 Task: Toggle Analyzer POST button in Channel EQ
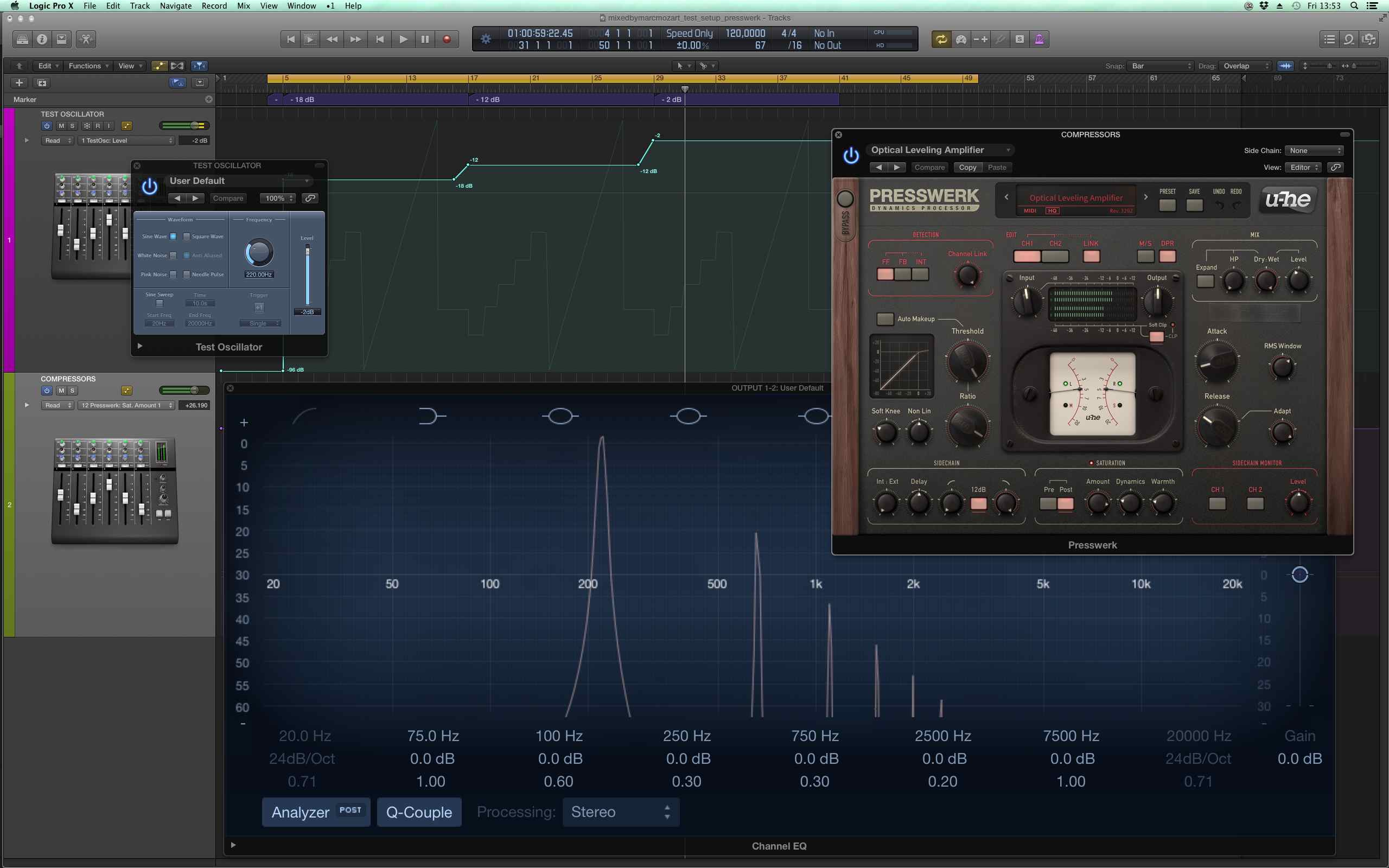316,812
